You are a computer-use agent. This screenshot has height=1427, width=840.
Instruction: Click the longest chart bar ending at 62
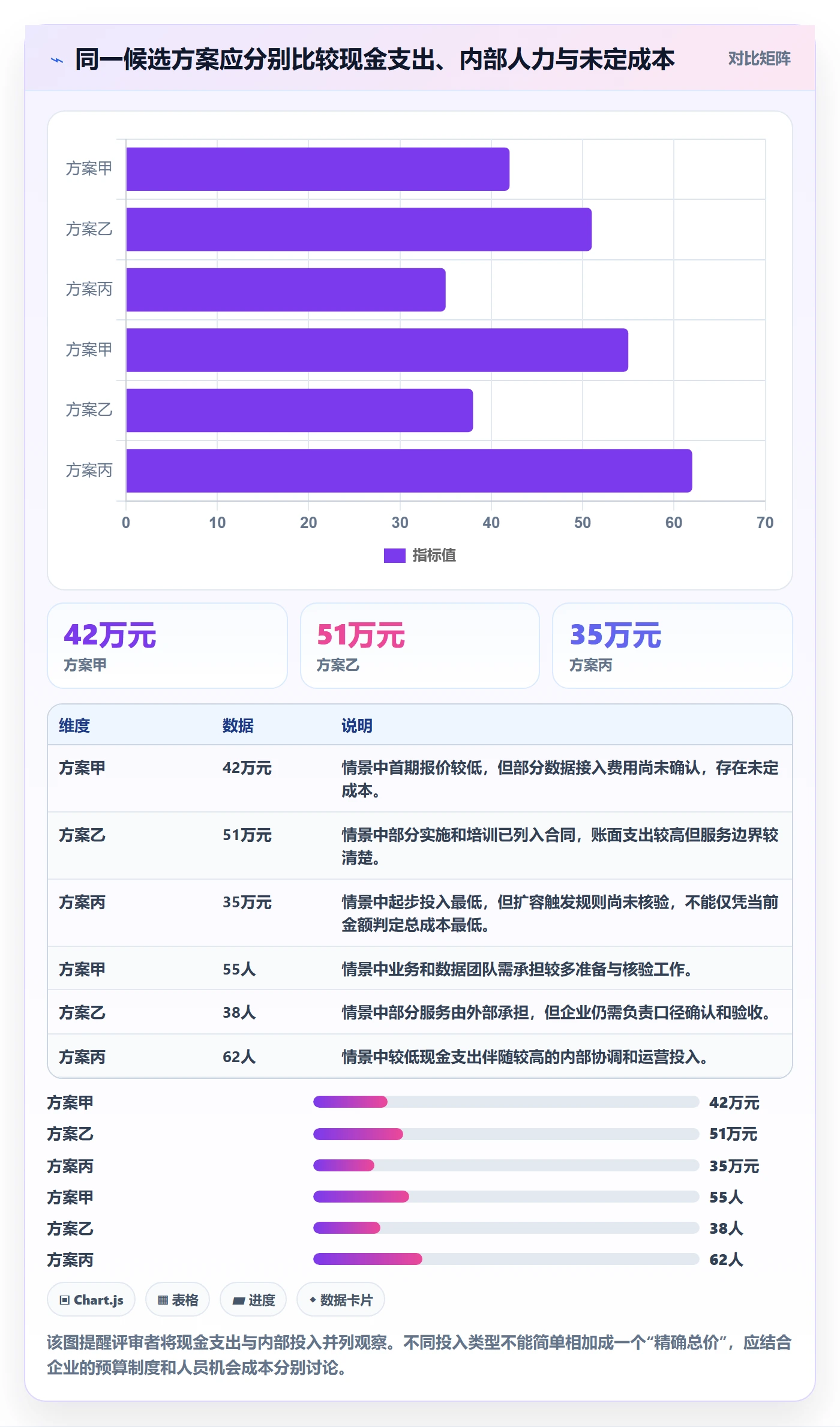[x=409, y=470]
